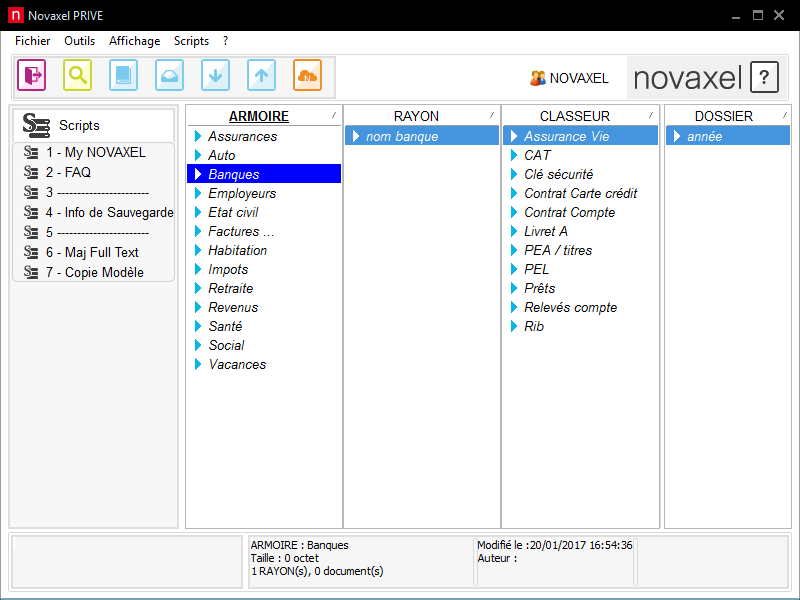Open the Fichier menu
This screenshot has width=800, height=600.
click(33, 41)
